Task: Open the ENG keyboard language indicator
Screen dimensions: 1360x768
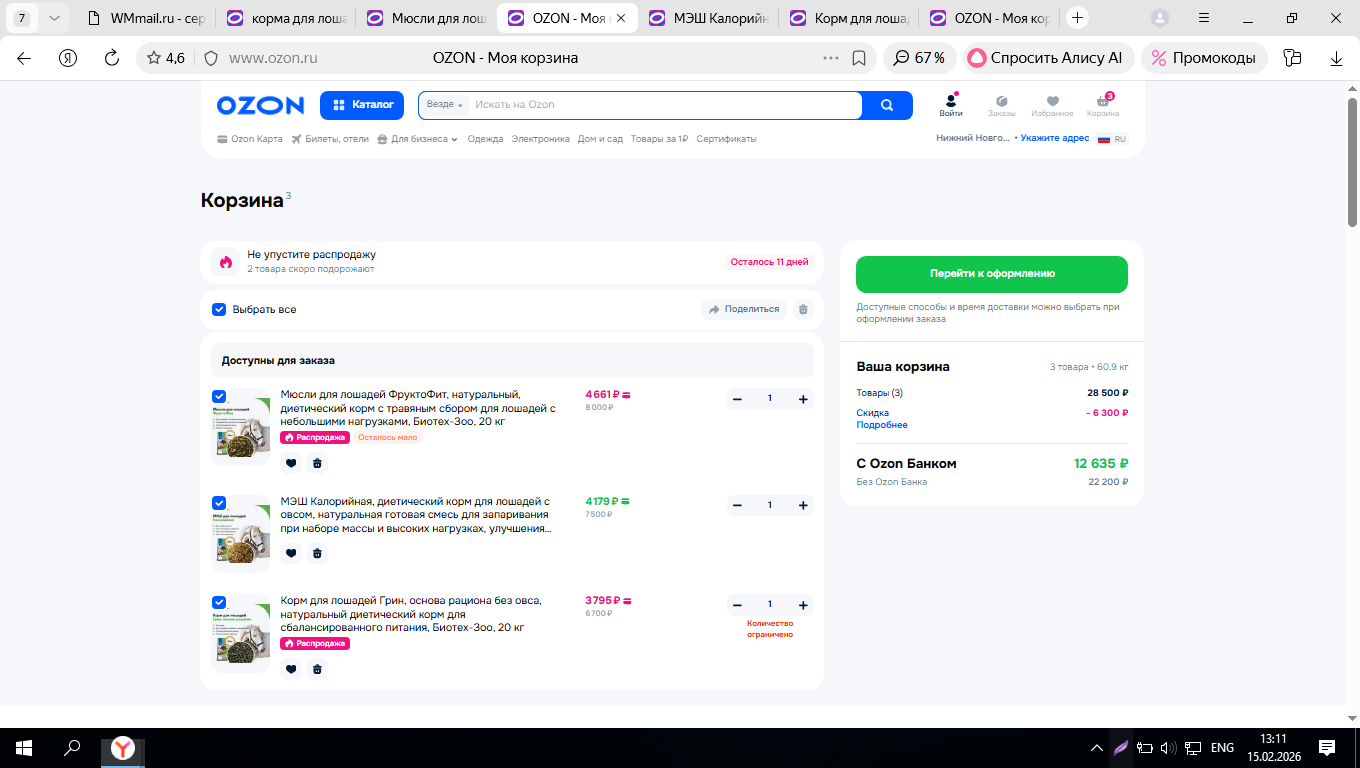Action: 1222,748
